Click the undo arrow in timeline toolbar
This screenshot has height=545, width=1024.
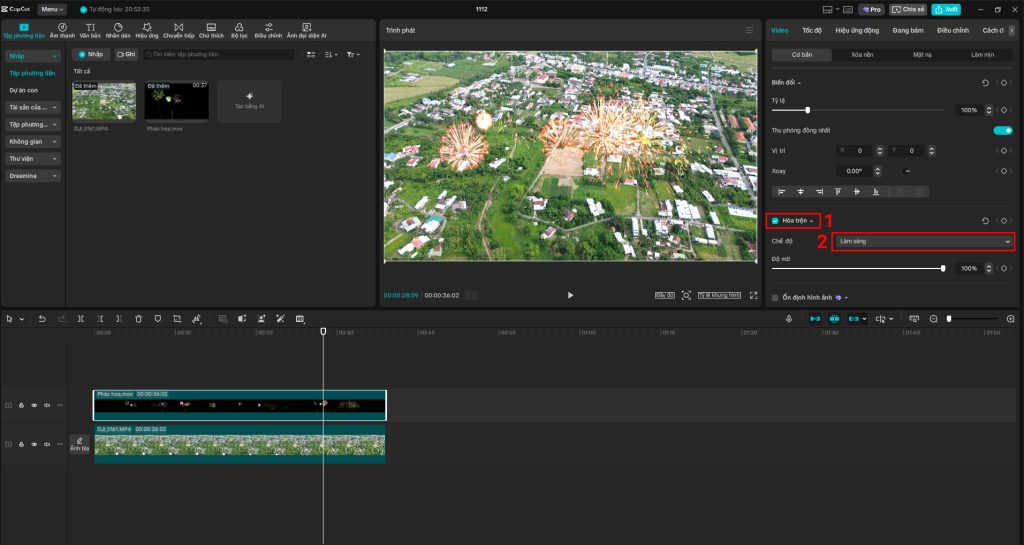pyautogui.click(x=42, y=319)
